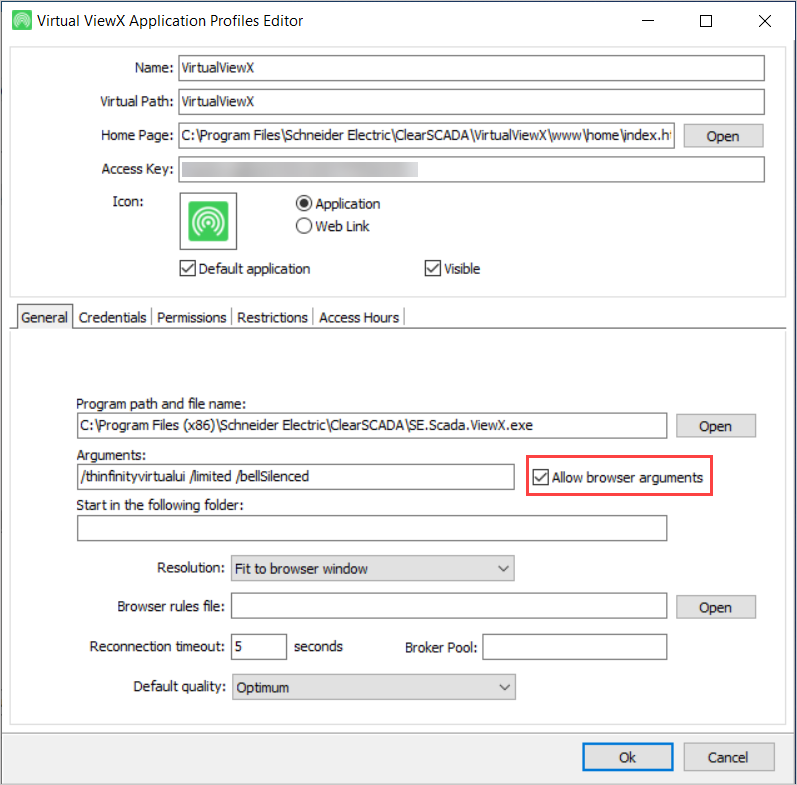Open the Permissions tab
This screenshot has height=785, width=797.
click(191, 317)
